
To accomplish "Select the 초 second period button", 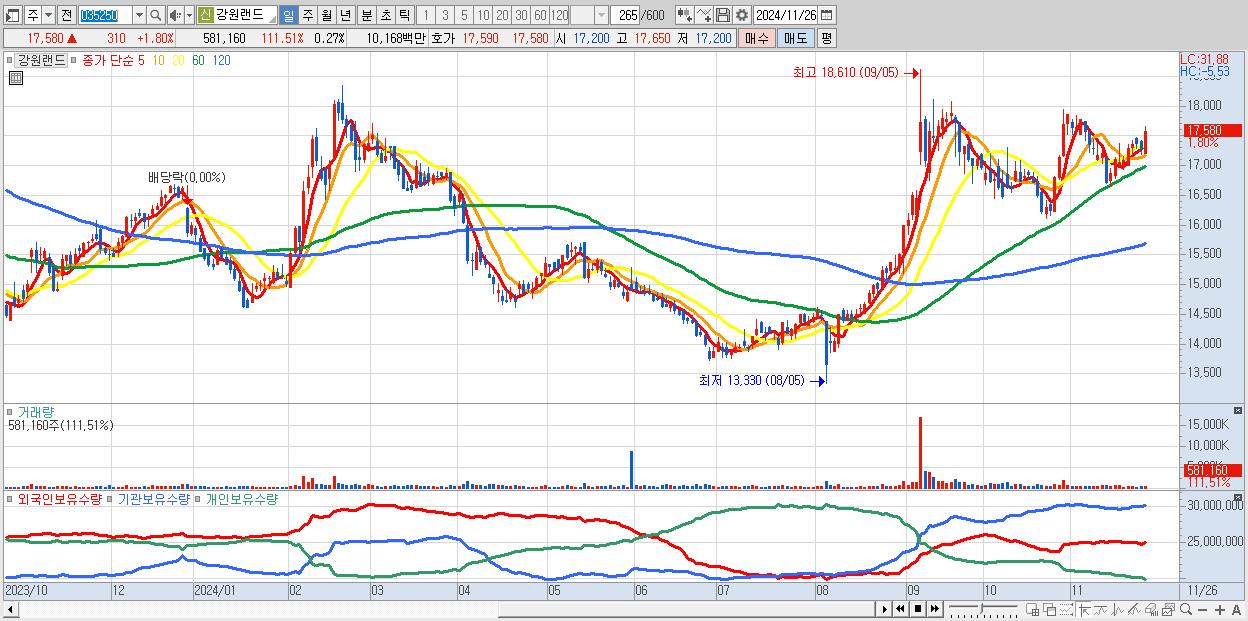I will [x=384, y=15].
